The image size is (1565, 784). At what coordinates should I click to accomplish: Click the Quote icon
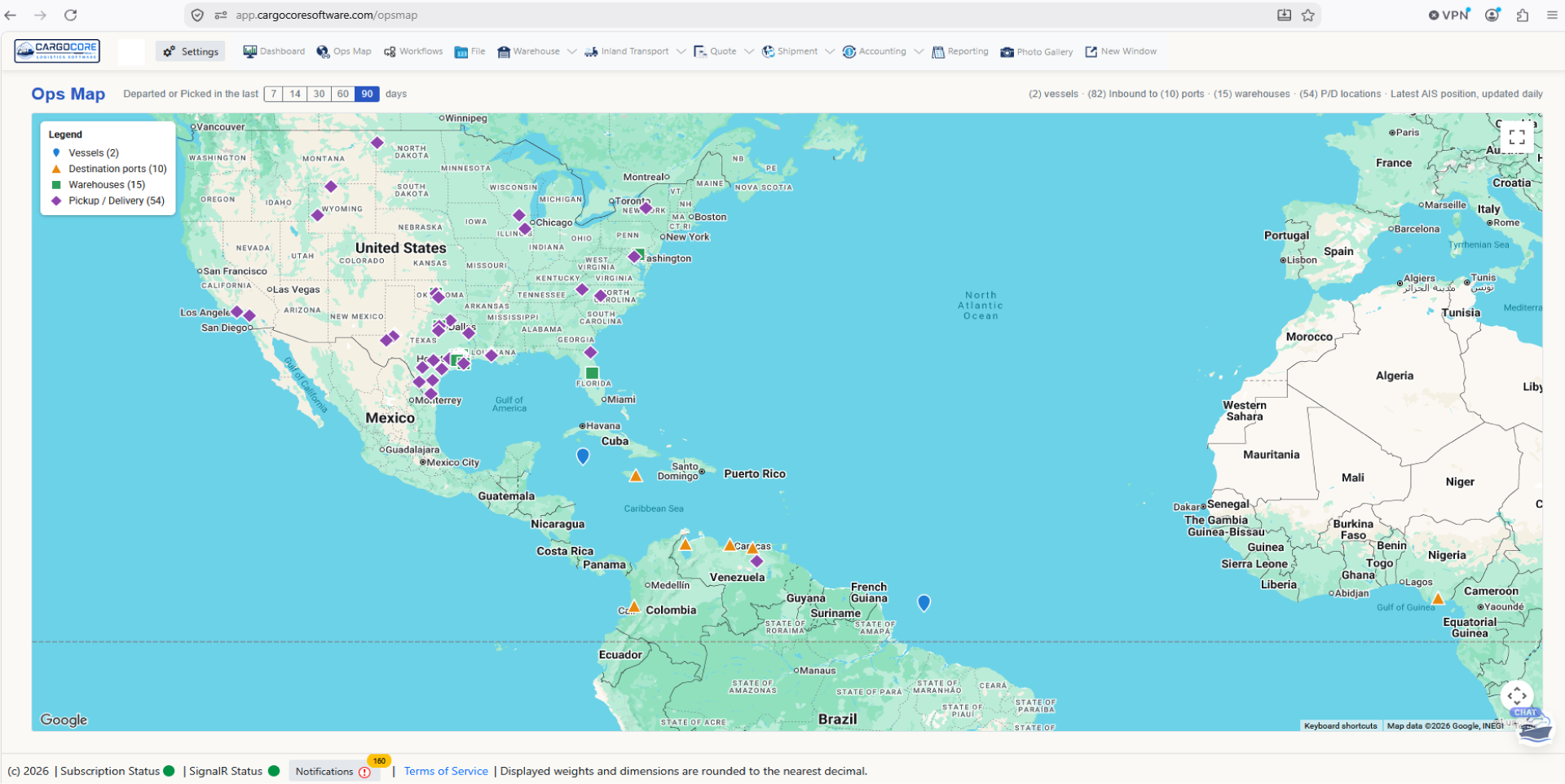699,51
